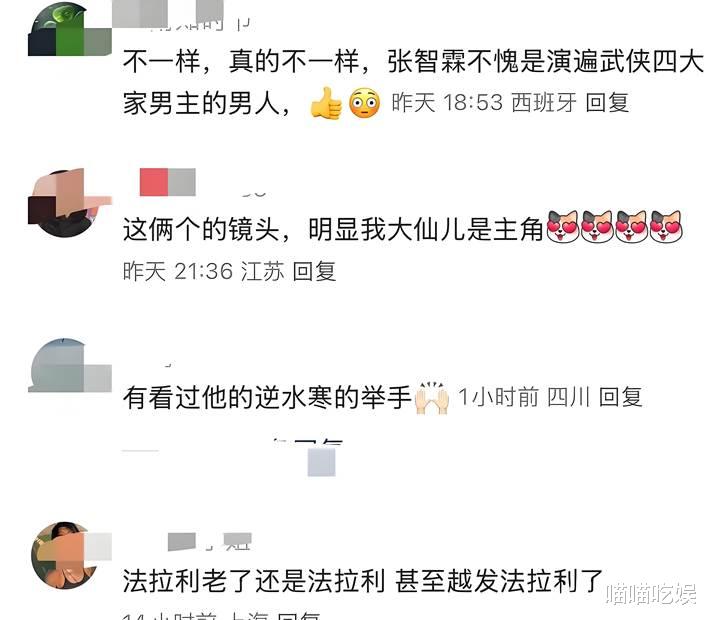The height and width of the screenshot is (620, 708).
Task: Tap the thumbs-up emoji in the first comment
Action: tap(326, 103)
